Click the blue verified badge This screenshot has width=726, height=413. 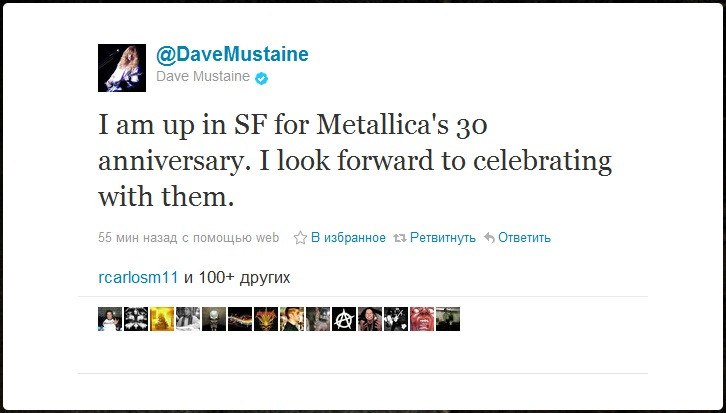[262, 78]
